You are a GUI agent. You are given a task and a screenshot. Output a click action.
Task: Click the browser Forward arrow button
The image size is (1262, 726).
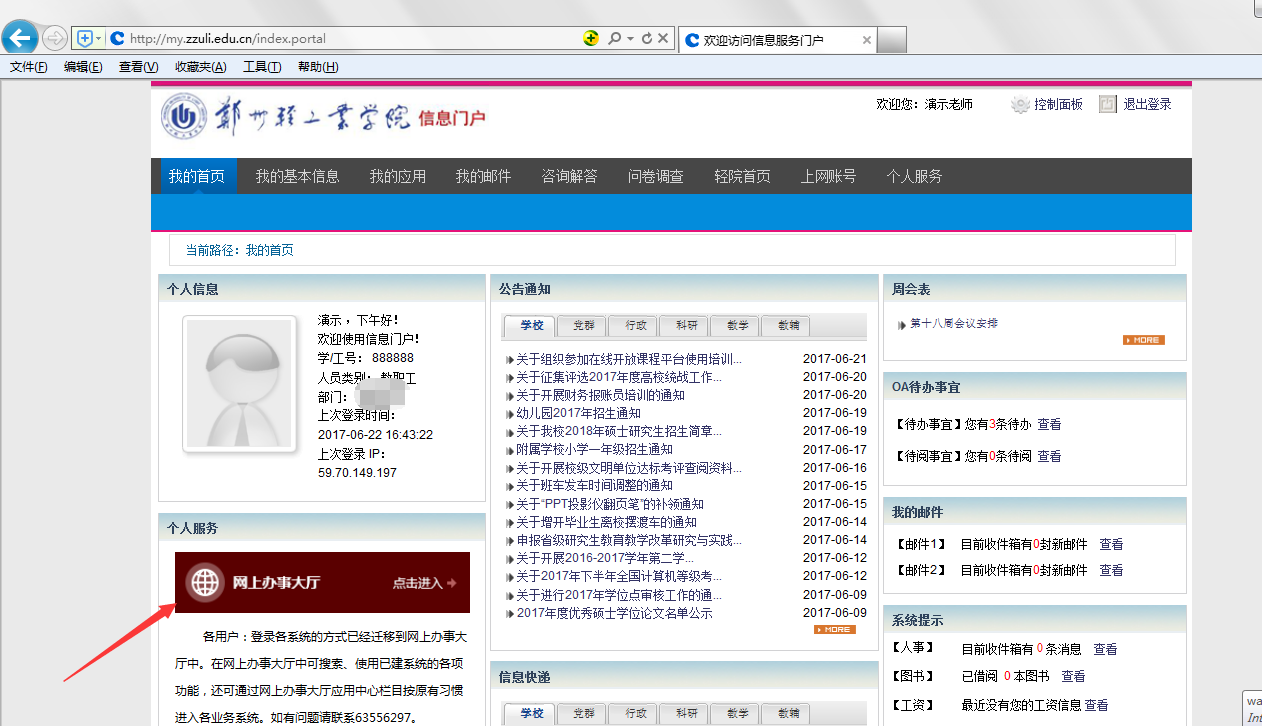[54, 39]
